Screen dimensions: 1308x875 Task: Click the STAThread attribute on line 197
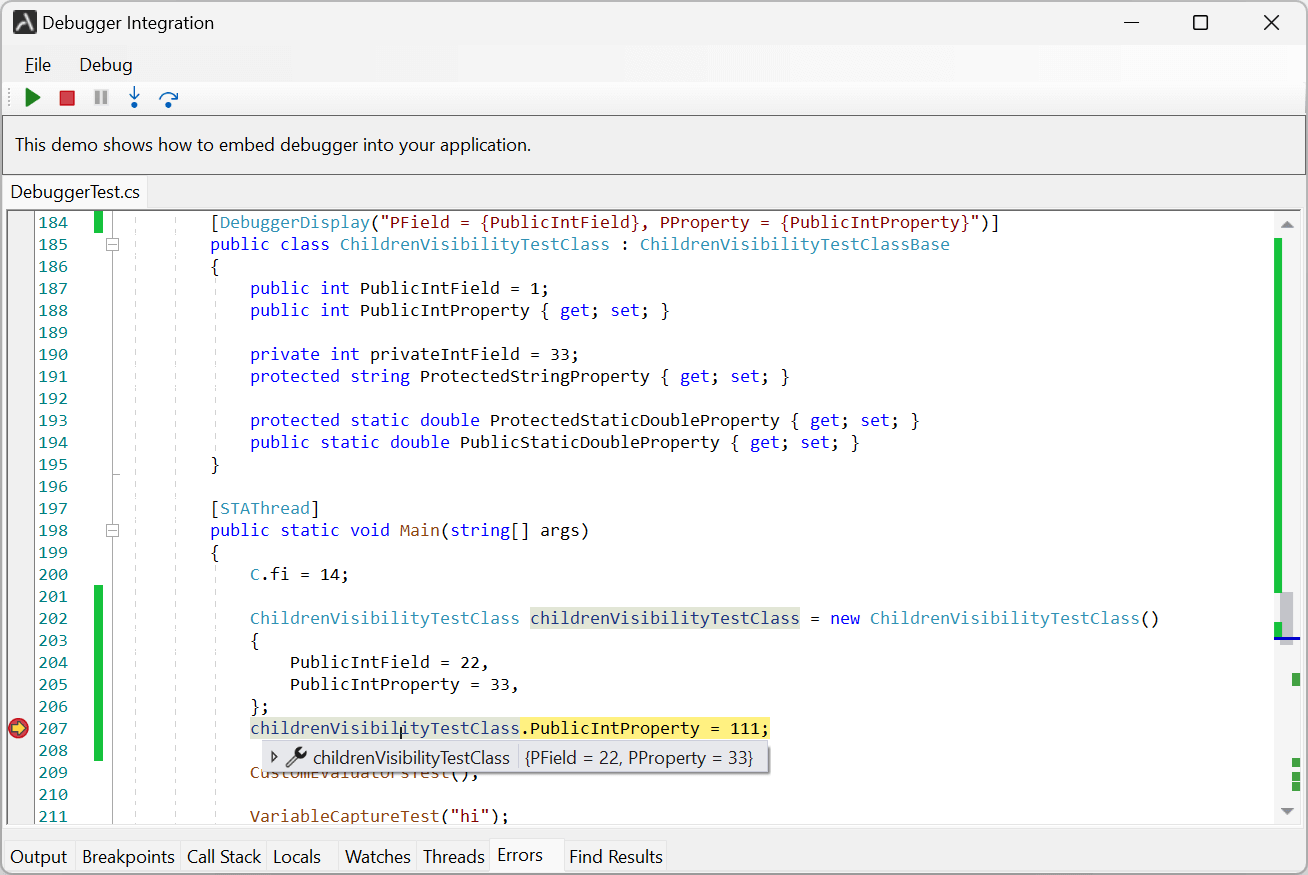[265, 508]
